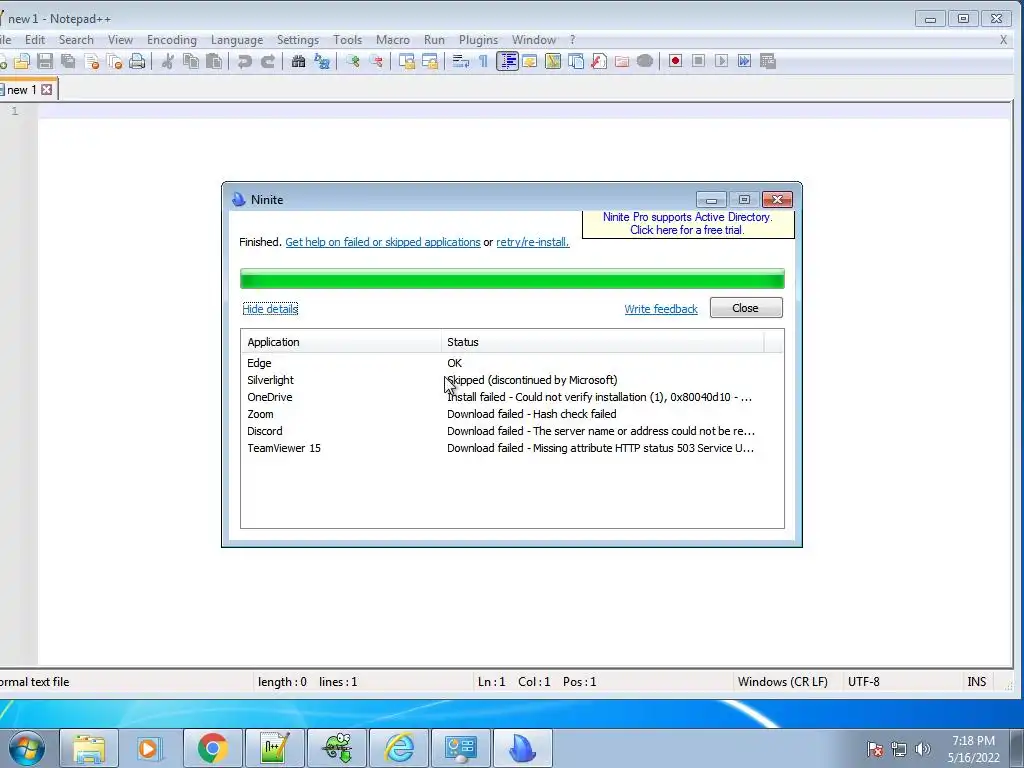Screen dimensions: 1024x768
Task: Click the Save All icon in Notepad++ toolbar
Action: (x=68, y=61)
